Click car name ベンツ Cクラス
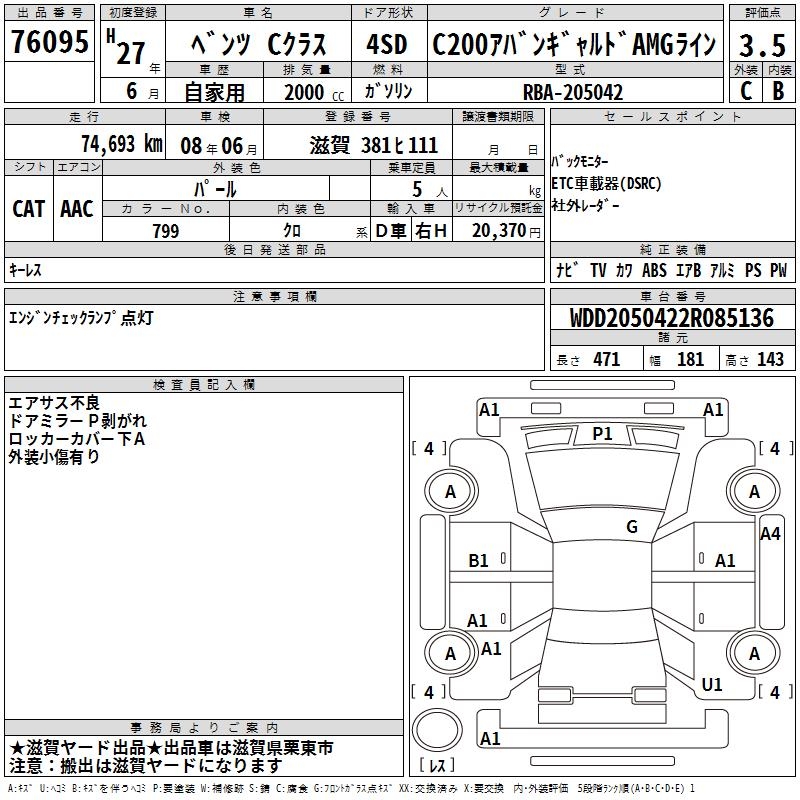The height and width of the screenshot is (800, 800). tap(259, 44)
